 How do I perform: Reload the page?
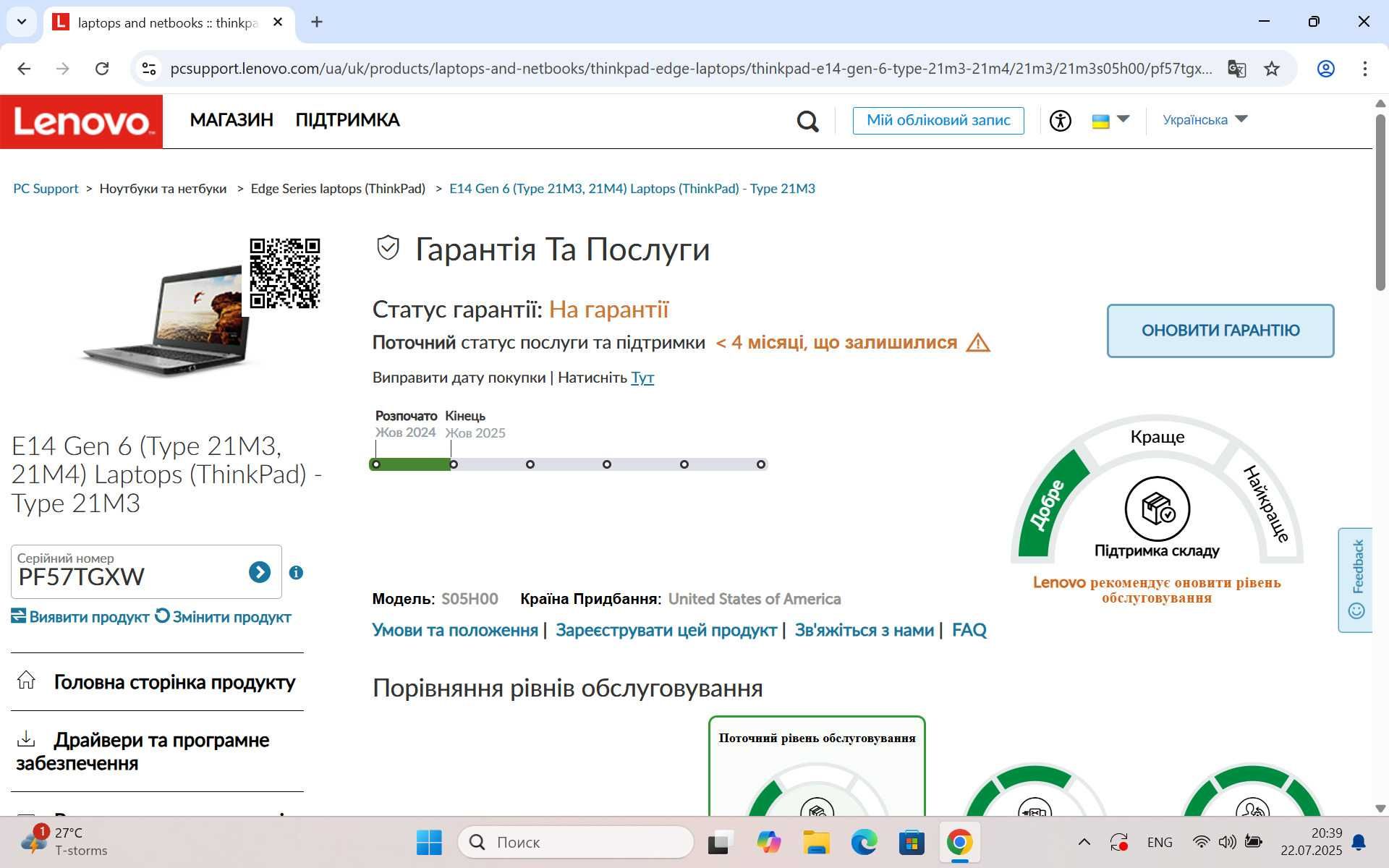pos(102,69)
